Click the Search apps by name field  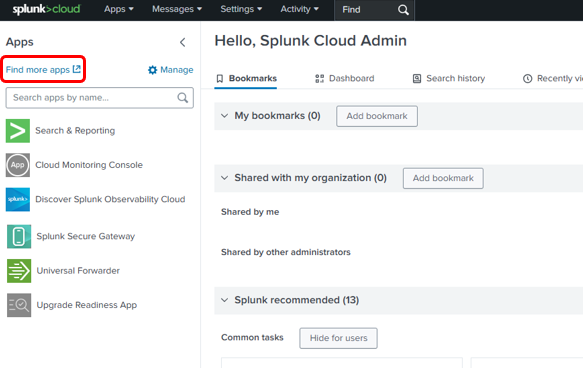pyautogui.click(x=99, y=98)
